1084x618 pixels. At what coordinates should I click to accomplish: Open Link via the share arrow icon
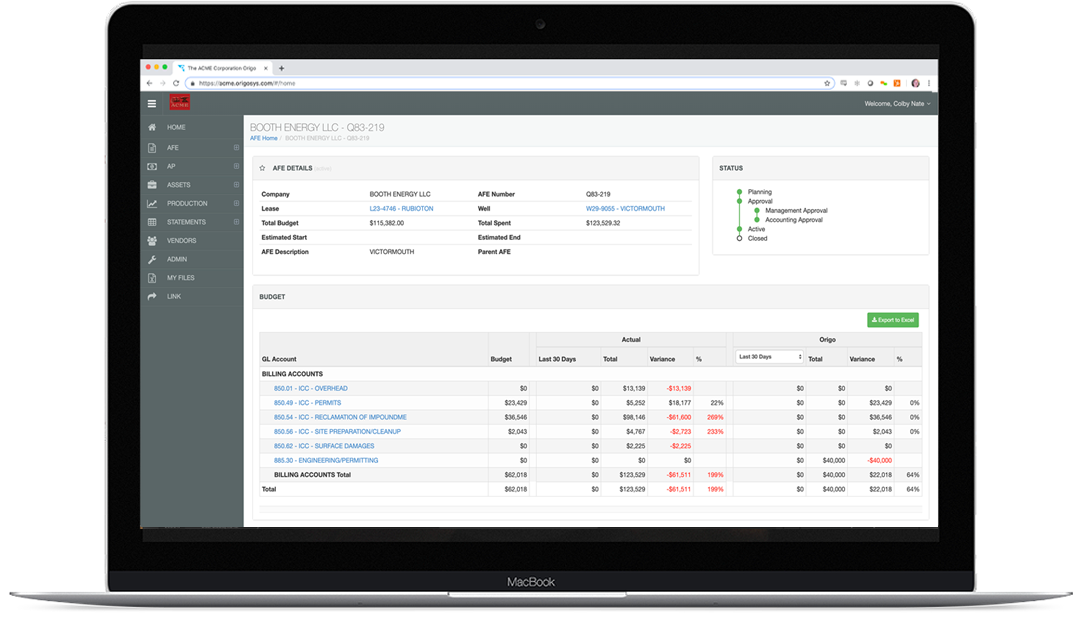click(152, 297)
